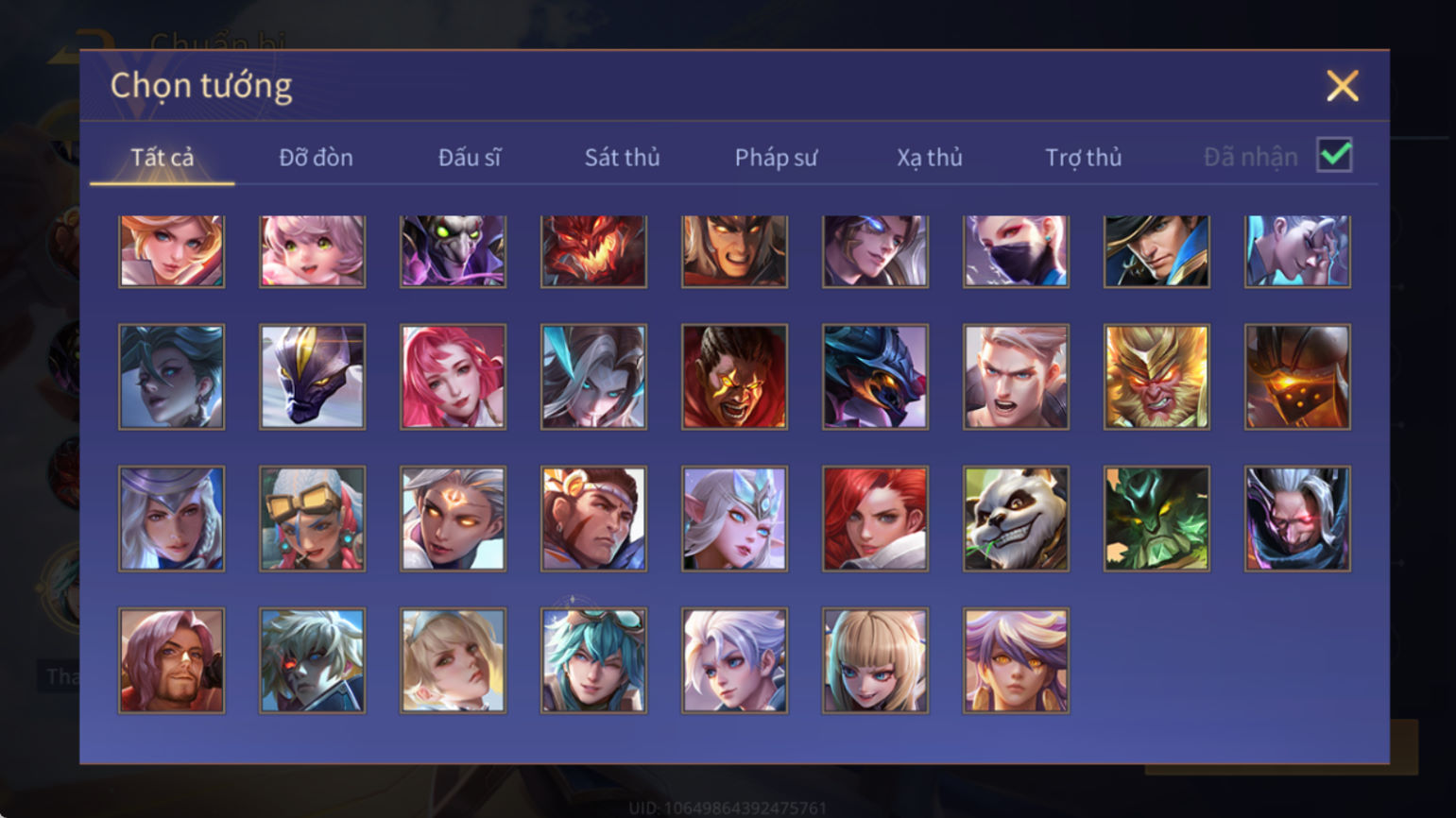Select the red-haired woman hero portrait
Viewport: 1456px width, 818px height.
click(x=875, y=519)
